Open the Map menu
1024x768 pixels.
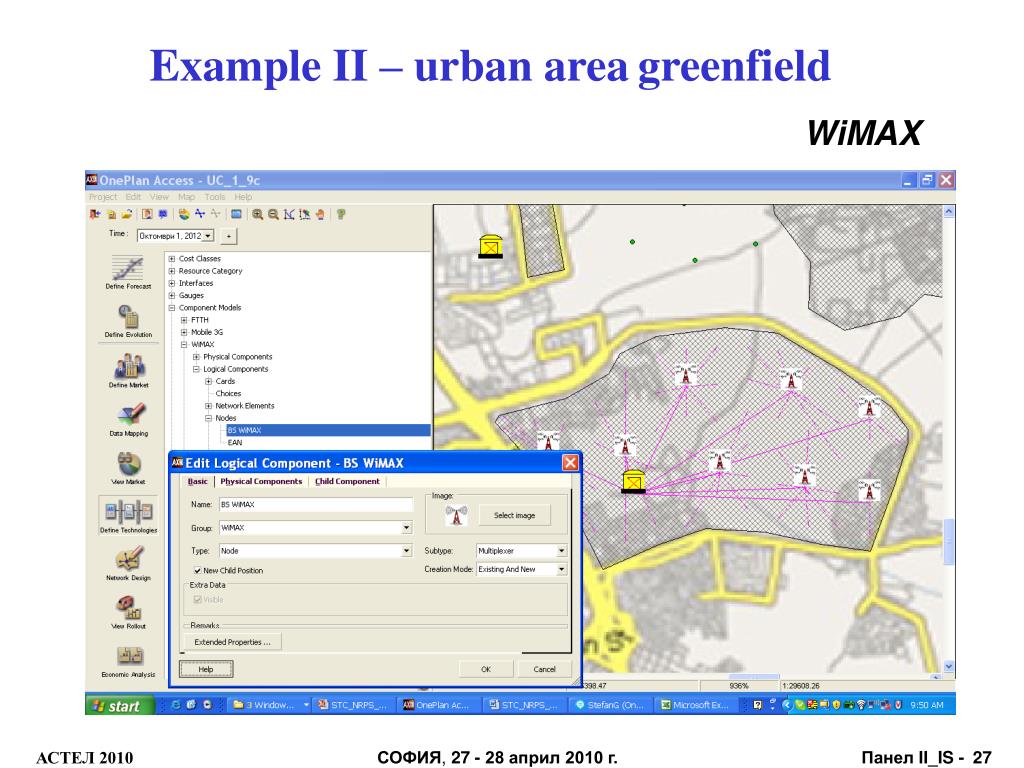[186, 197]
